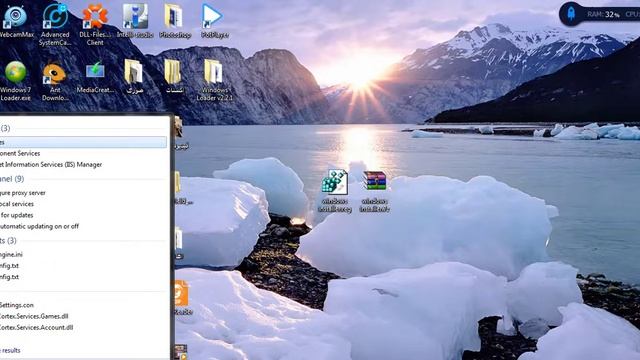Open the WebcamMax desktop shortcut

click(16, 21)
